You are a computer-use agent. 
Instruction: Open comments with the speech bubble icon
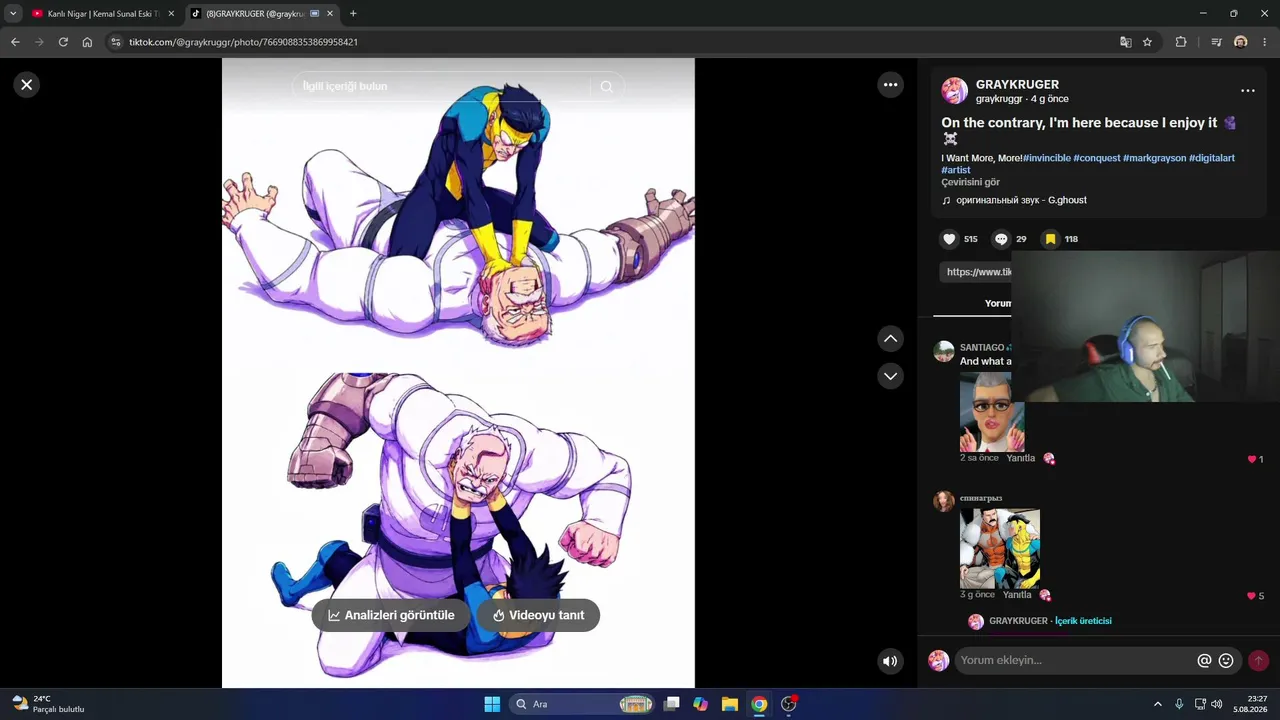pyautogui.click(x=1001, y=239)
